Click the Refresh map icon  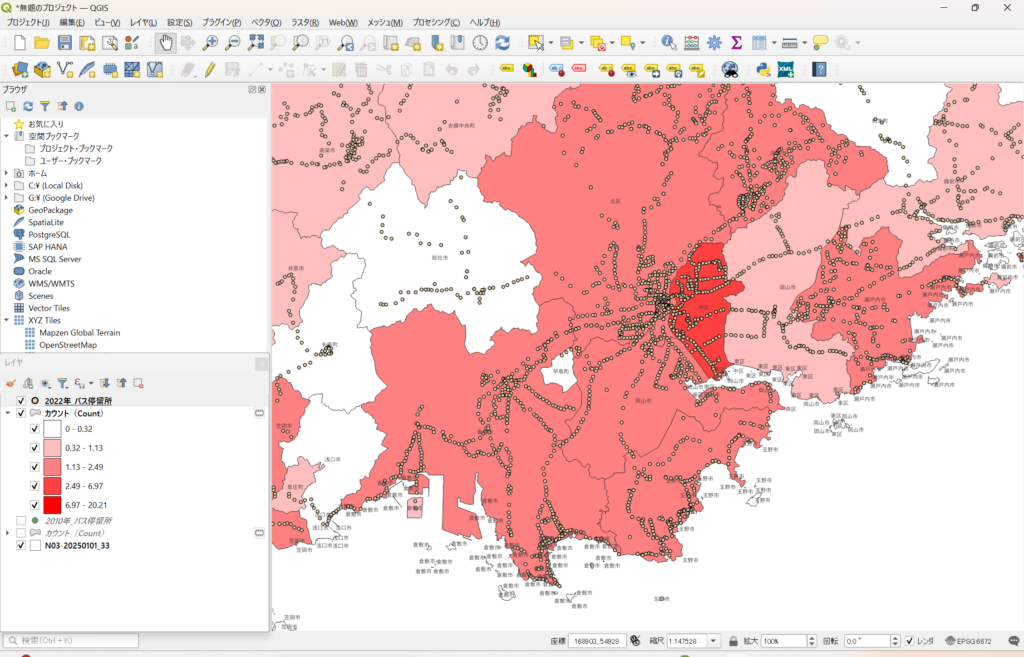[502, 43]
